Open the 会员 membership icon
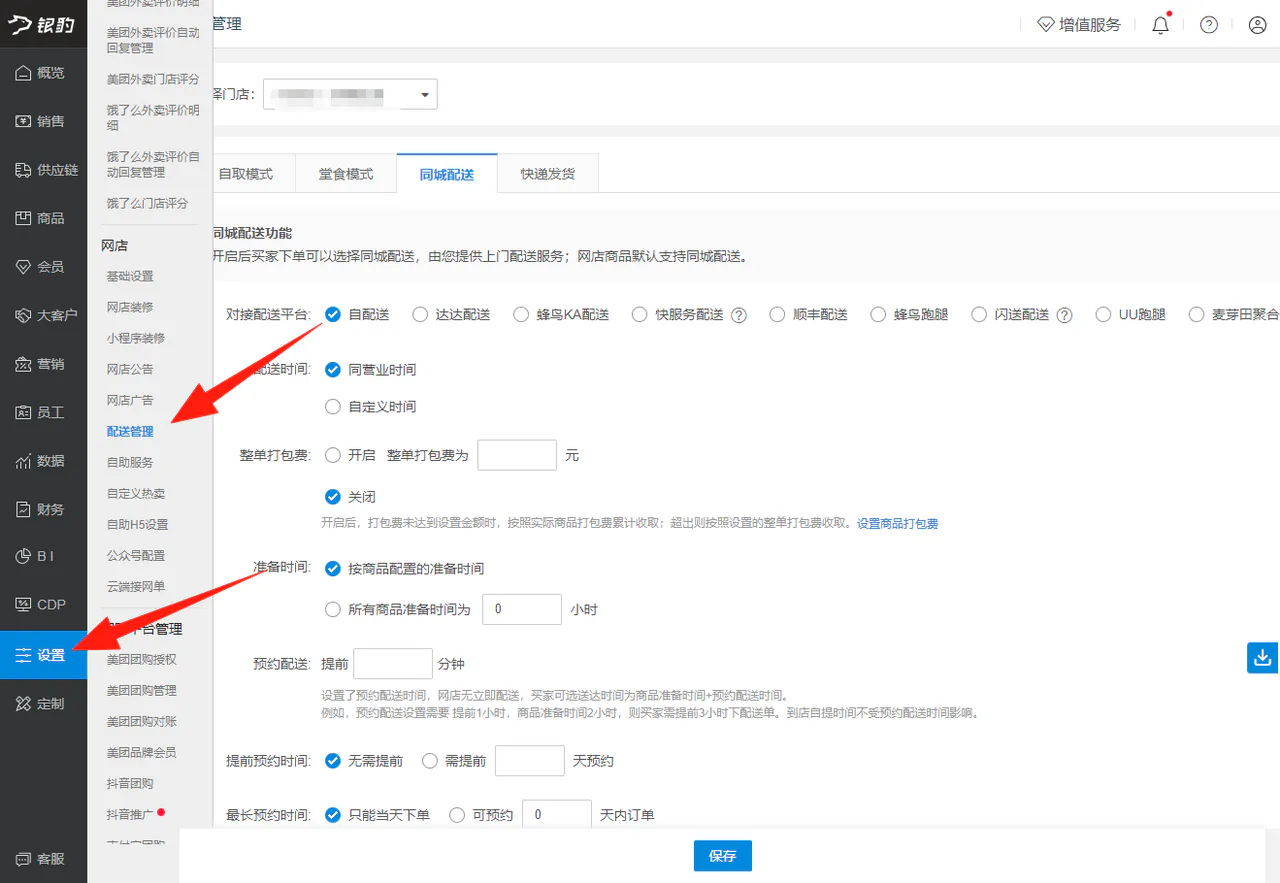This screenshot has width=1280, height=883. tap(23, 267)
